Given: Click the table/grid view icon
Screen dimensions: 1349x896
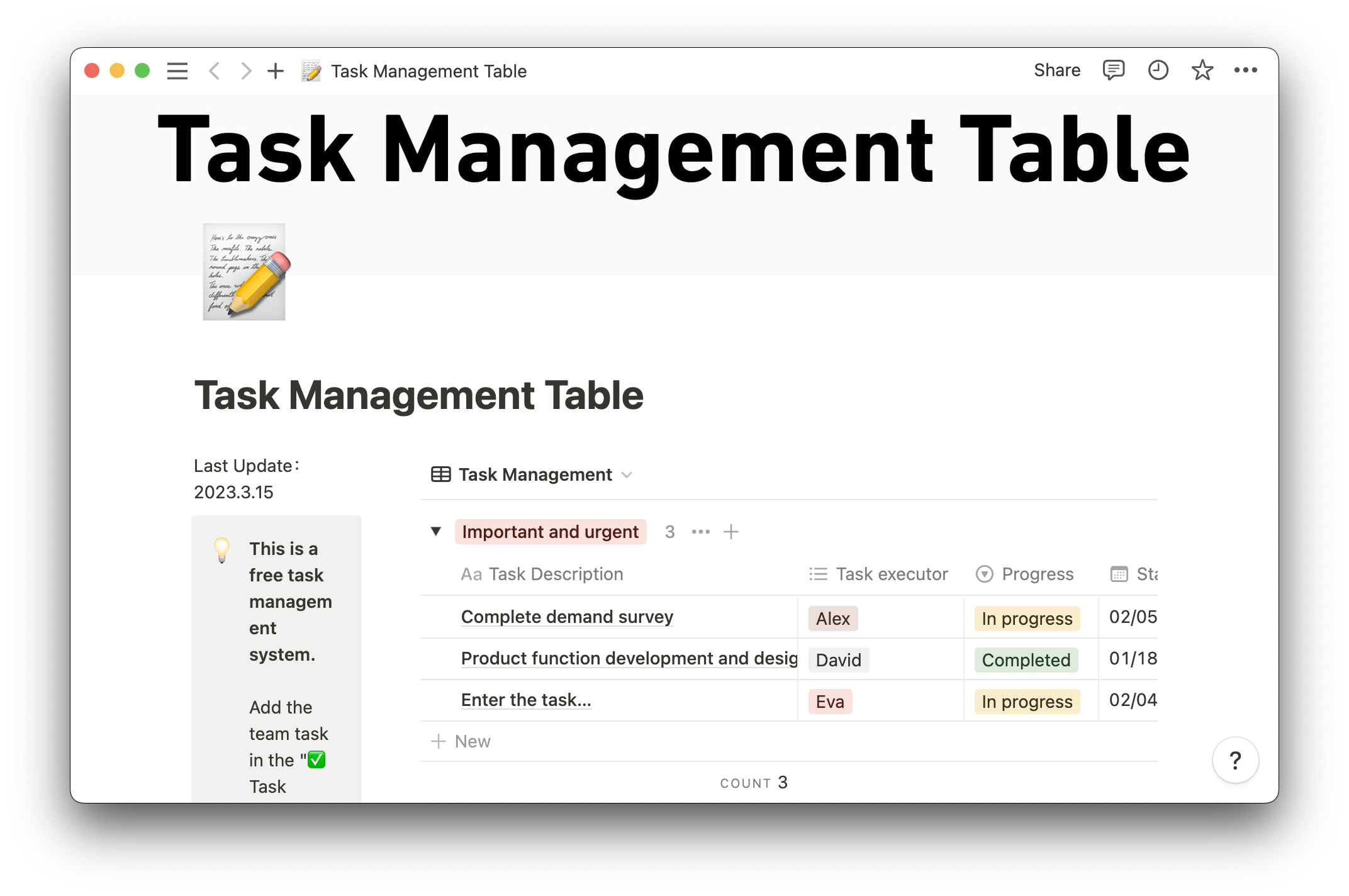Looking at the screenshot, I should click(441, 475).
